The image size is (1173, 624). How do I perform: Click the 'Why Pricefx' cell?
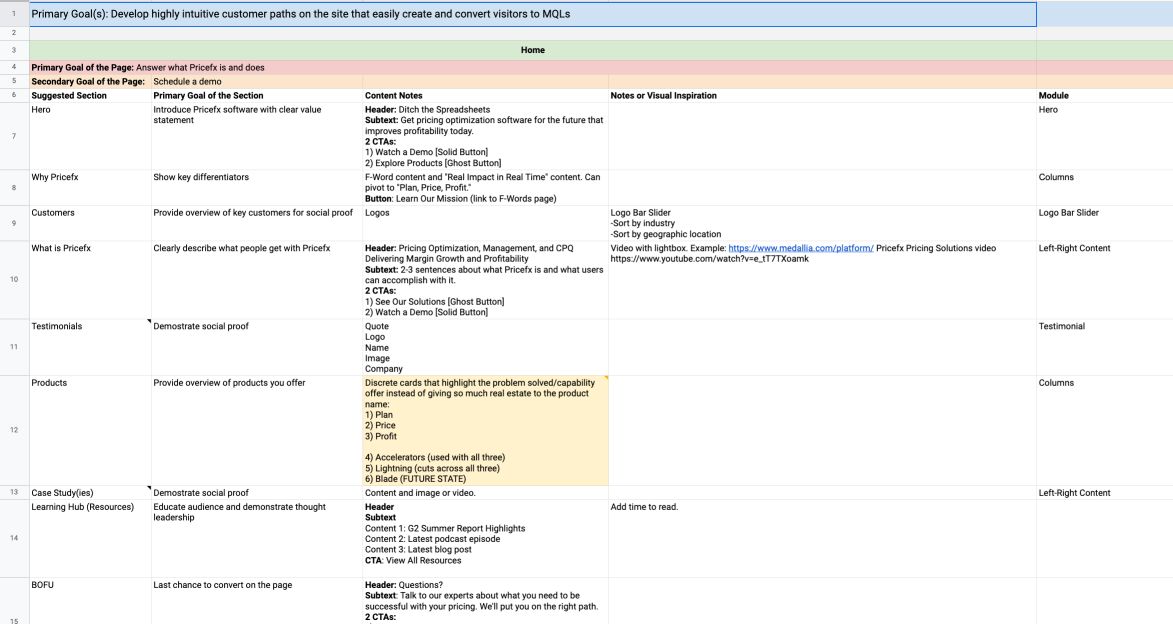pyautogui.click(x=91, y=188)
